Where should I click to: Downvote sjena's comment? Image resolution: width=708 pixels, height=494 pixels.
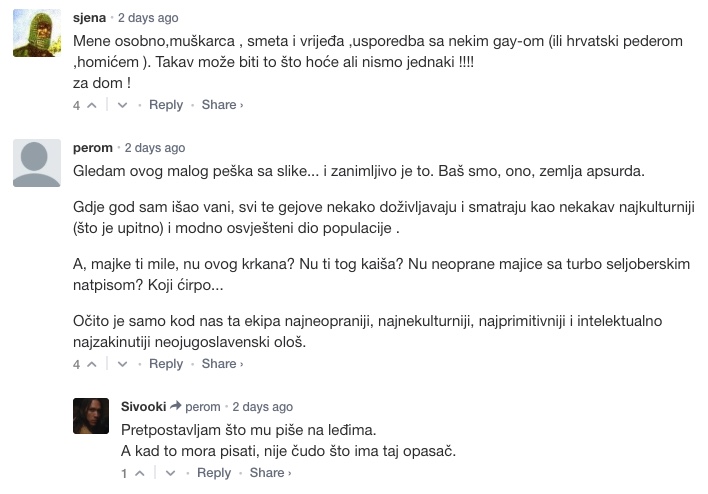click(x=122, y=105)
